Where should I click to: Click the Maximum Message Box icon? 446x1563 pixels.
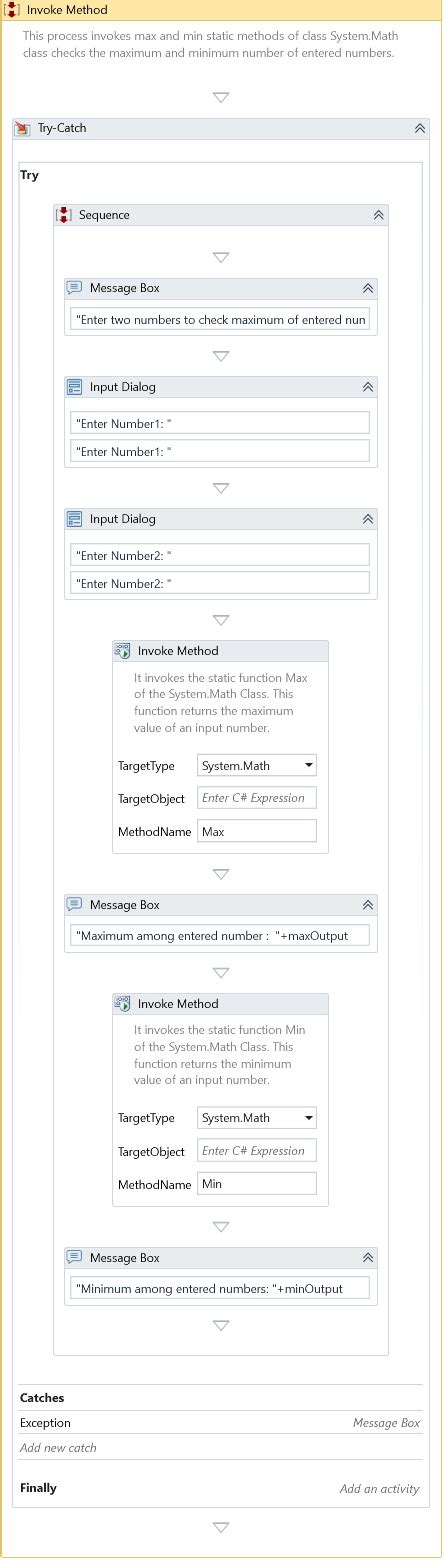click(75, 905)
